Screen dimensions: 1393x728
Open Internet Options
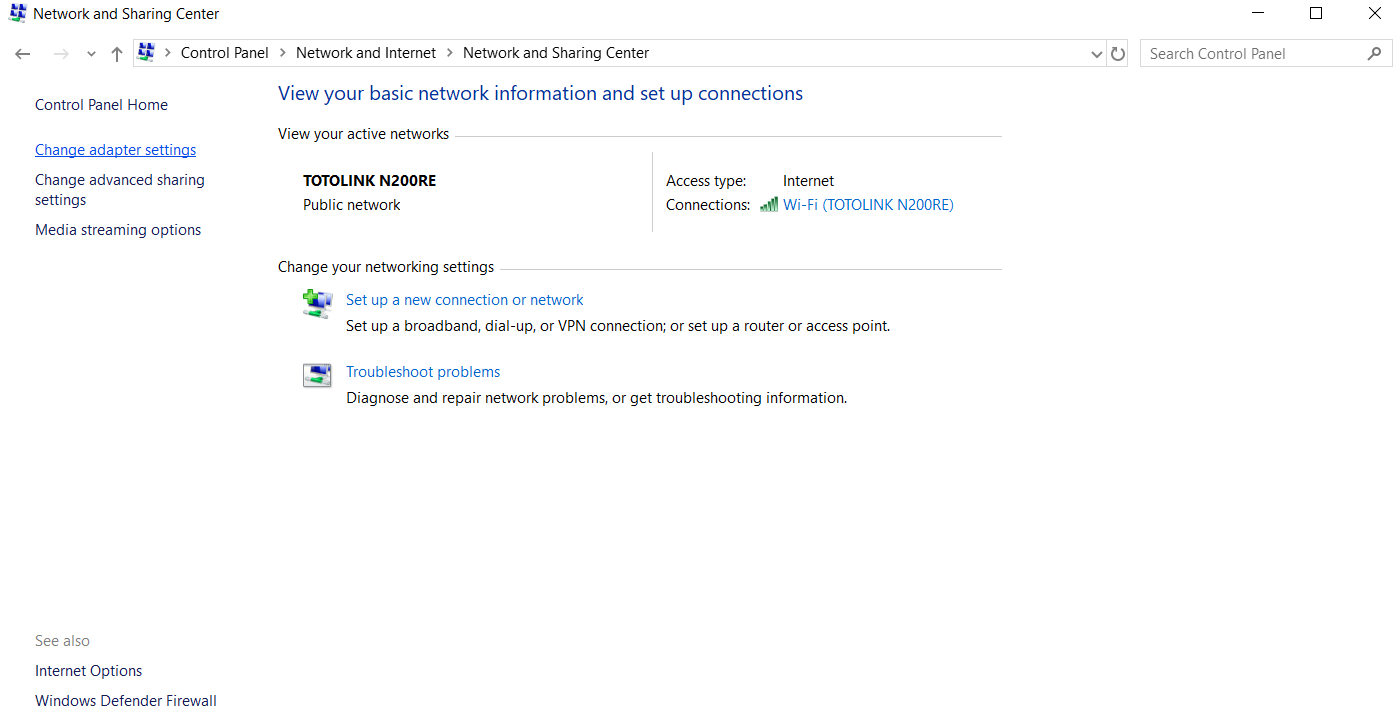coord(89,671)
